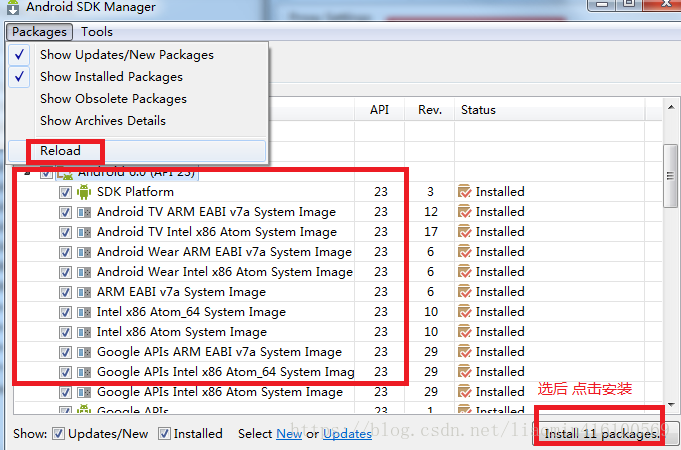Click the system image icon for Android TV Intel x86 Atom
681x450 pixels.
(84, 232)
